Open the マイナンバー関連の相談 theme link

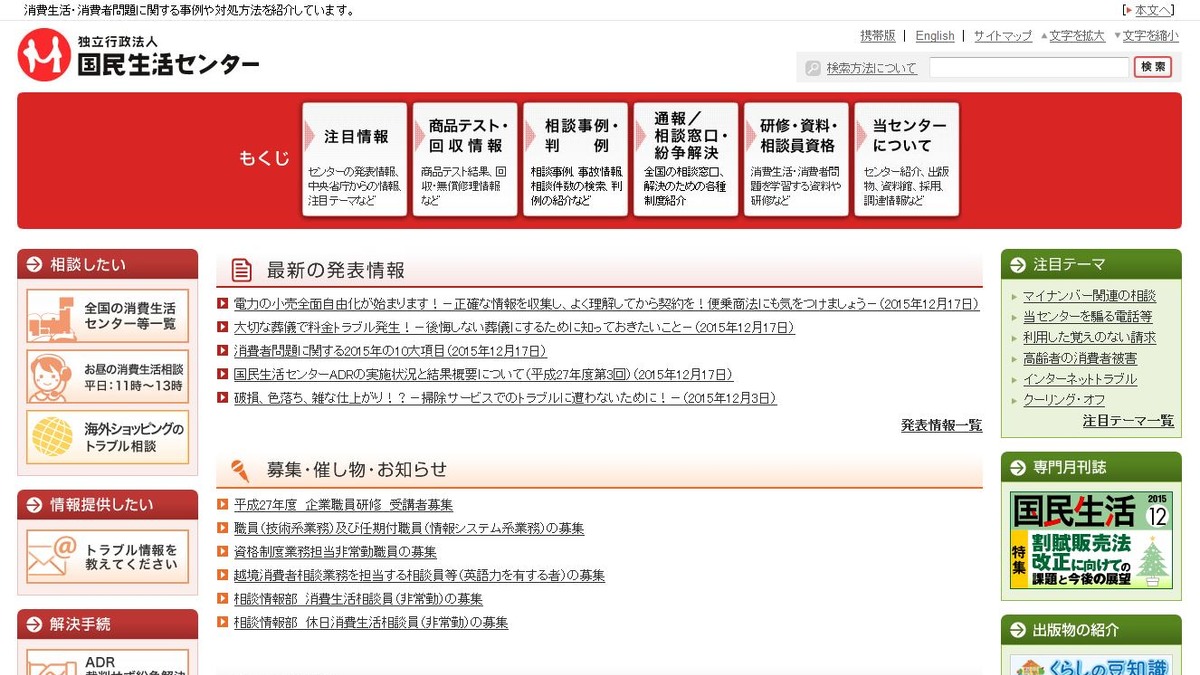(x=1089, y=296)
